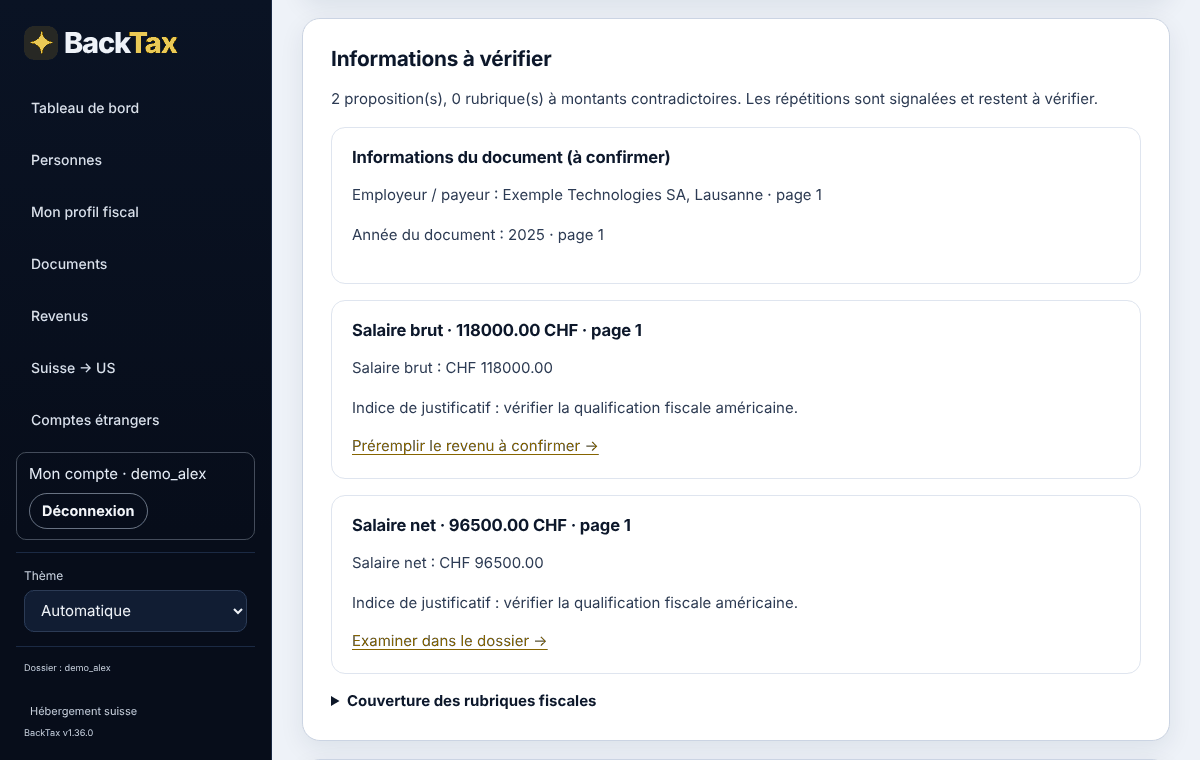Click Mon compte · demo_alex text

point(118,474)
